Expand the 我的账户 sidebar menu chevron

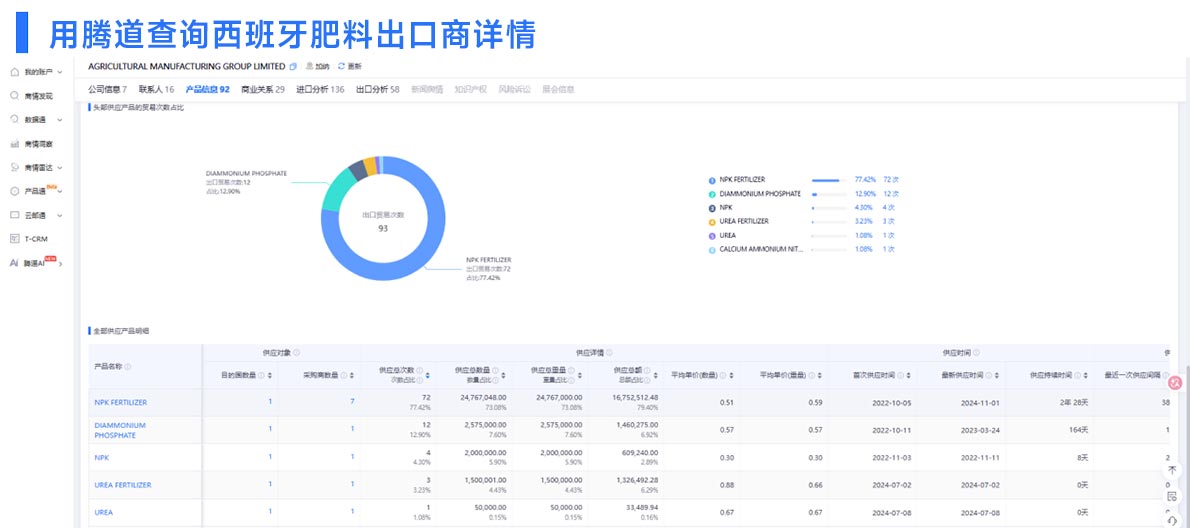click(x=60, y=73)
